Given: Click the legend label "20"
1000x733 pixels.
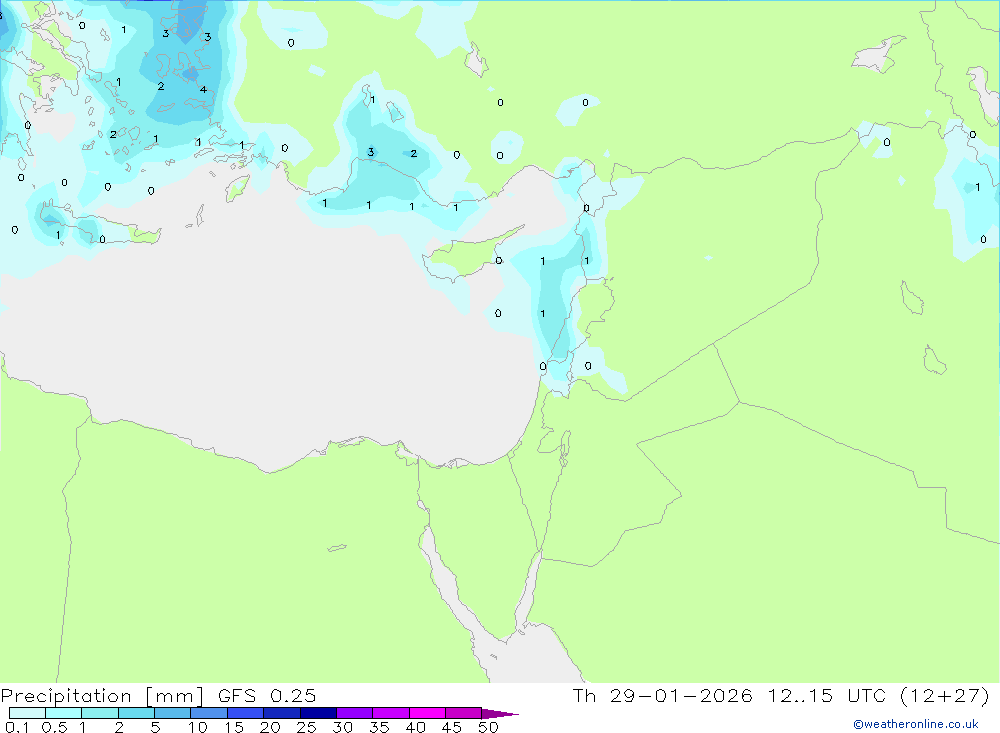Looking at the screenshot, I should pos(270,727).
